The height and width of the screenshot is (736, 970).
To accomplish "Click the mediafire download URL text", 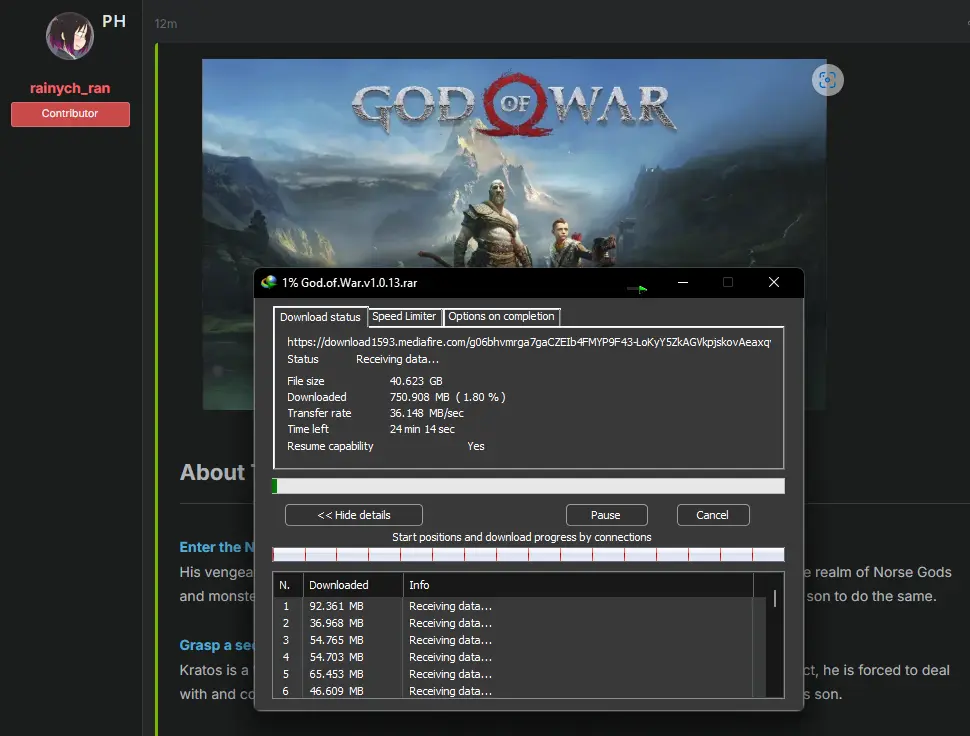I will click(x=529, y=342).
